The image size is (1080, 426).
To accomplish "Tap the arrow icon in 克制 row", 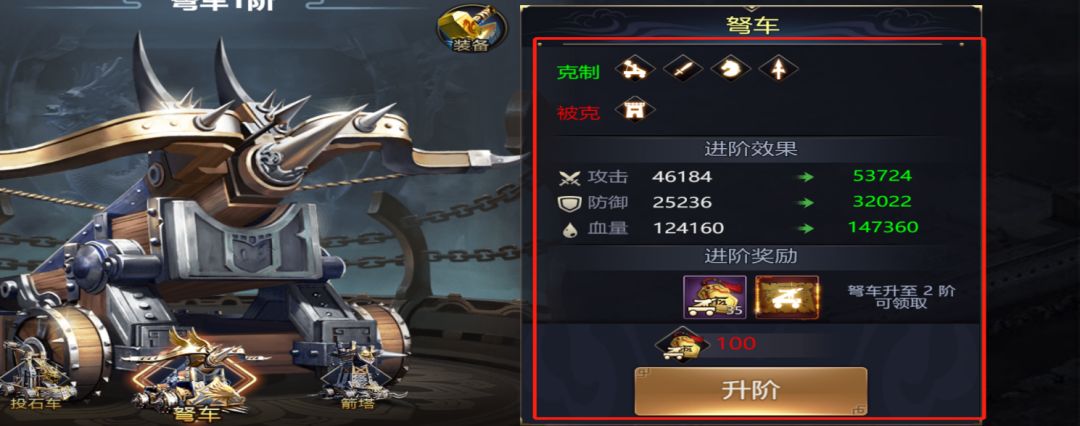I will pyautogui.click(x=778, y=69).
